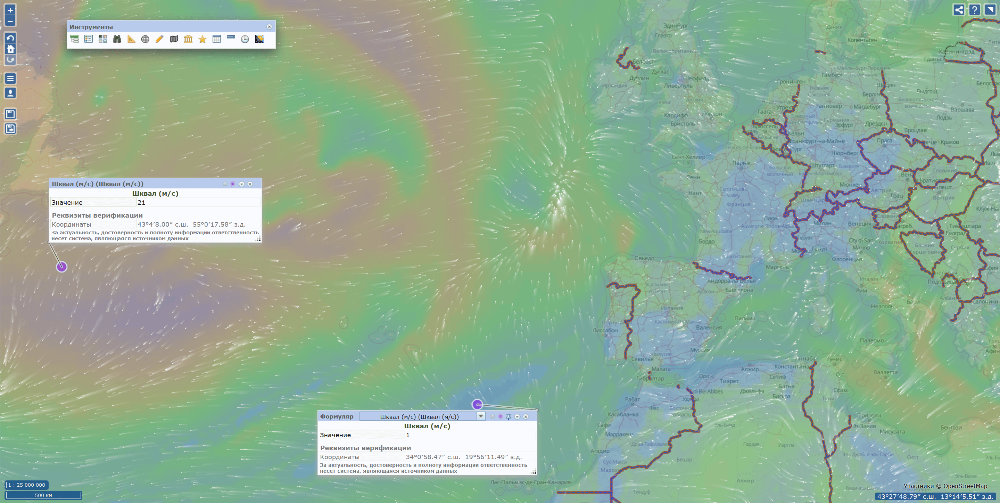Viewport: 1000px width, 503px height.
Task: Open the share map icon
Action: coord(959,9)
